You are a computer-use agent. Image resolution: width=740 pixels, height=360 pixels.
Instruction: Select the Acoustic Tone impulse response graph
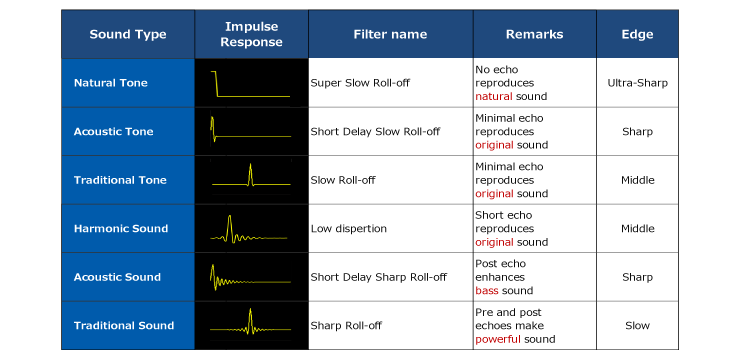click(250, 129)
